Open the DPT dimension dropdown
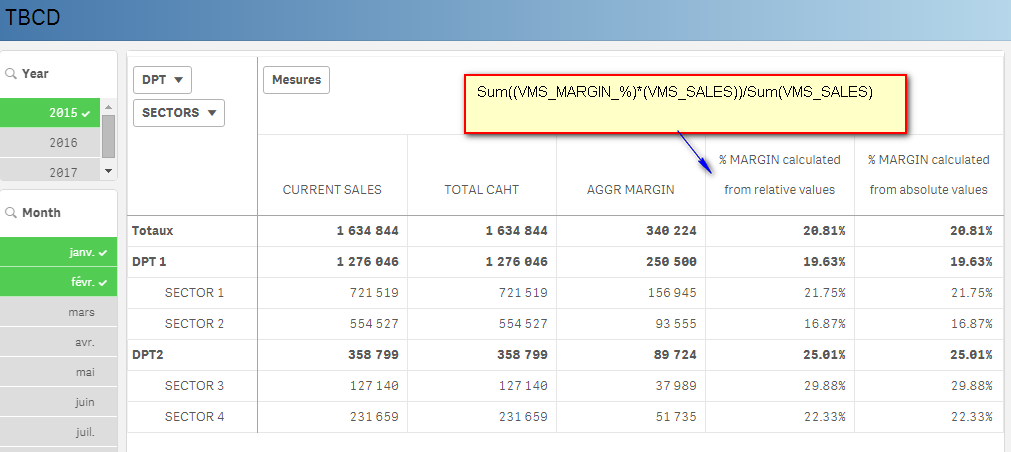 coord(162,80)
